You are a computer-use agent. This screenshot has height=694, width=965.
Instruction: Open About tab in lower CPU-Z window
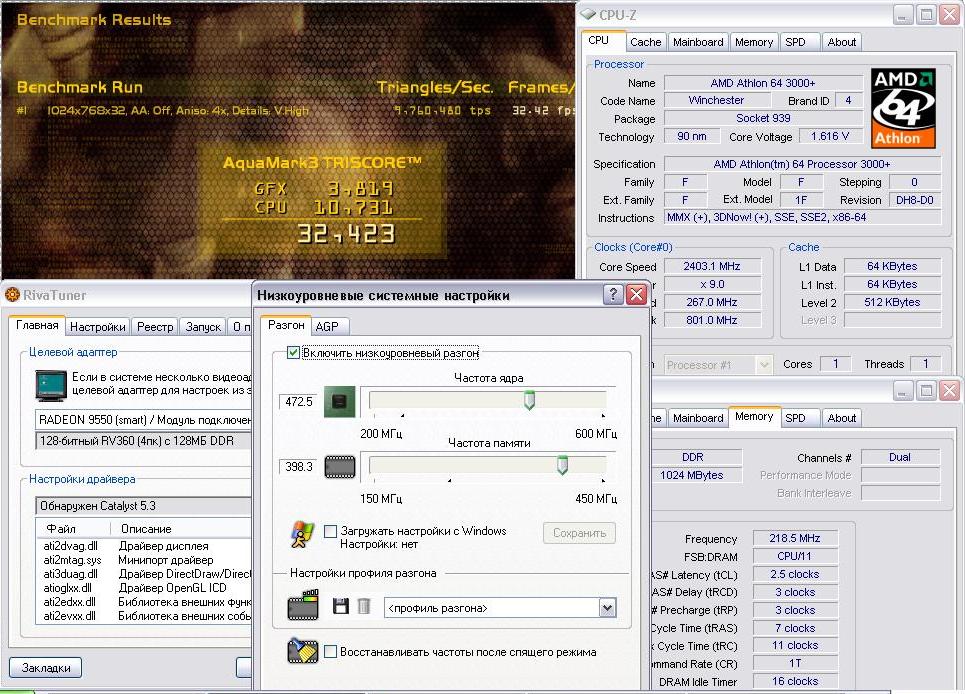click(841, 418)
